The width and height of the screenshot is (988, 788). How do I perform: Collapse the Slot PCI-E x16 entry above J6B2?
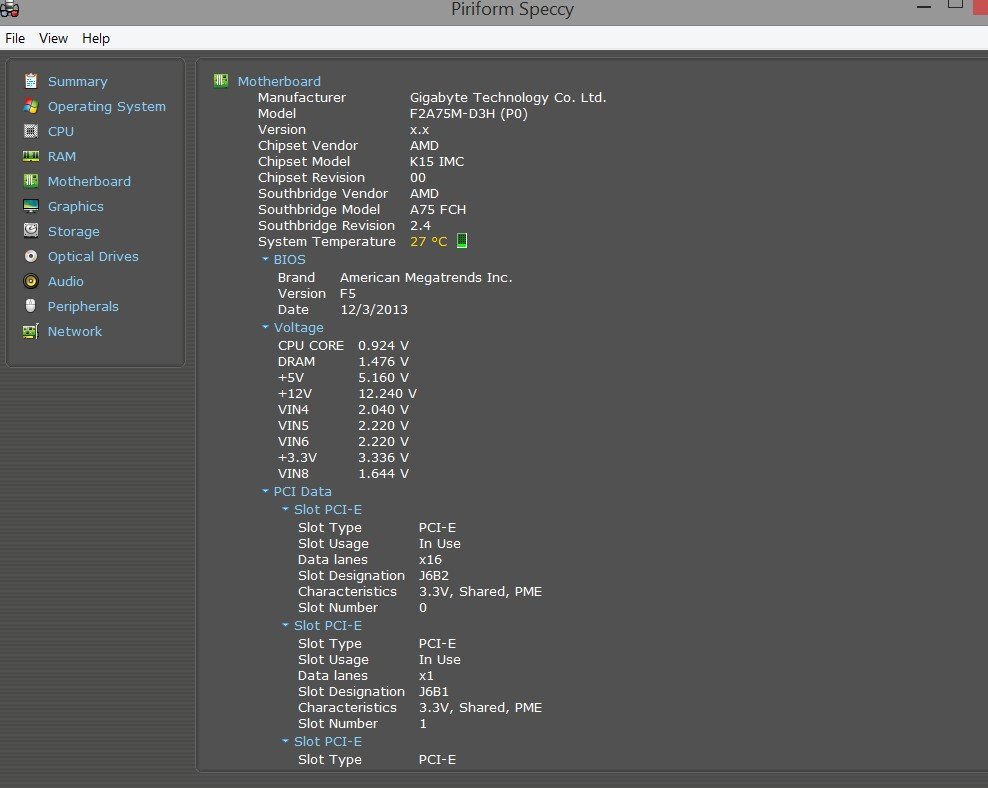(x=285, y=509)
